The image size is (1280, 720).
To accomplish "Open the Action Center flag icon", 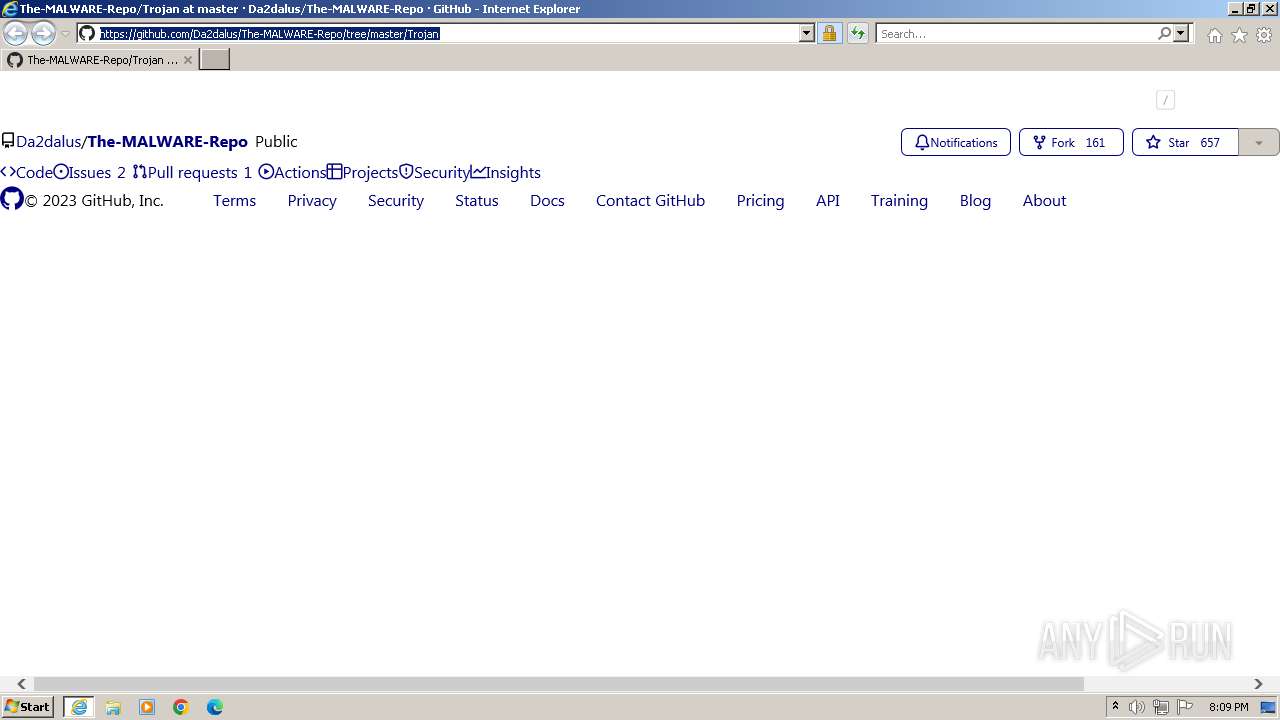I will tap(1185, 707).
